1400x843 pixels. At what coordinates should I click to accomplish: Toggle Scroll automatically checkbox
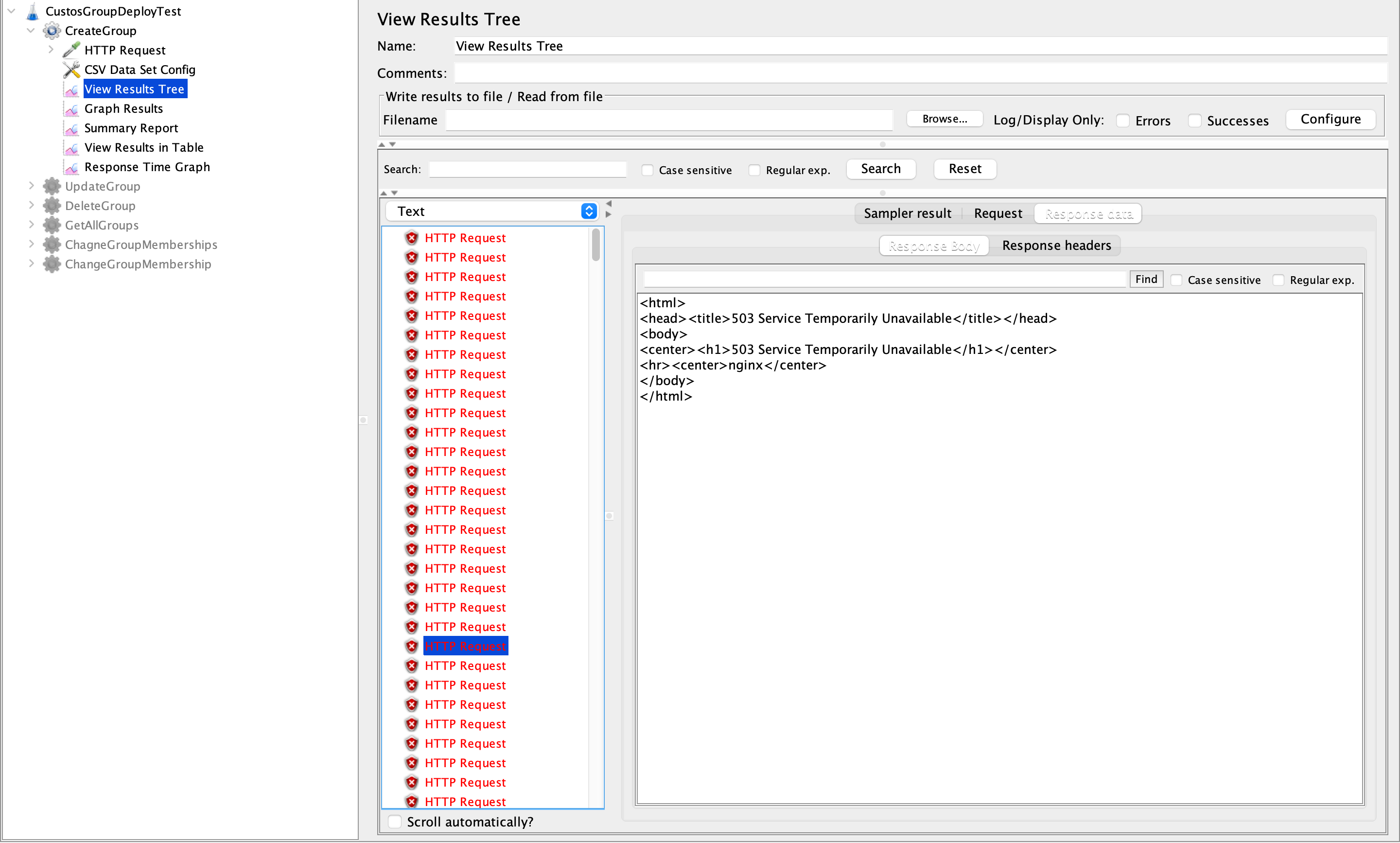[x=395, y=822]
